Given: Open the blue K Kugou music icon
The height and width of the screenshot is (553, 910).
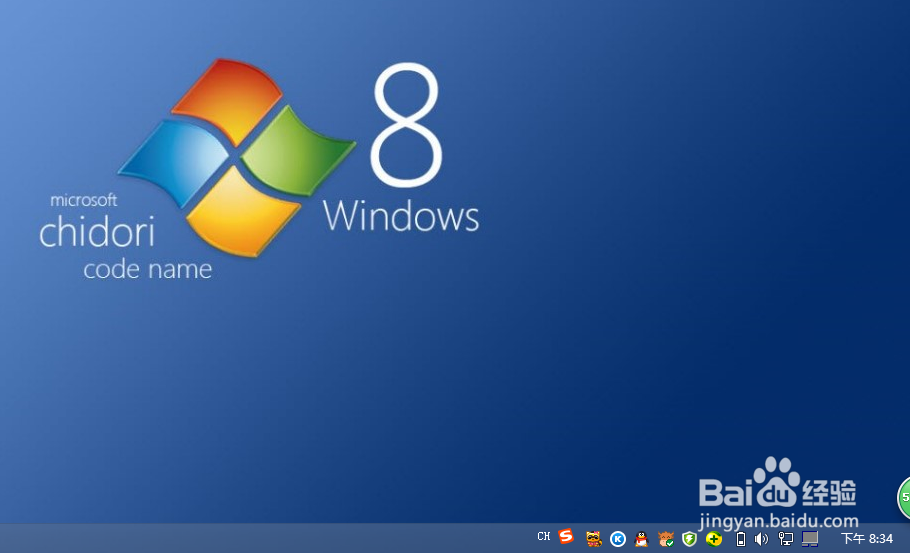Looking at the screenshot, I should pyautogui.click(x=618, y=540).
